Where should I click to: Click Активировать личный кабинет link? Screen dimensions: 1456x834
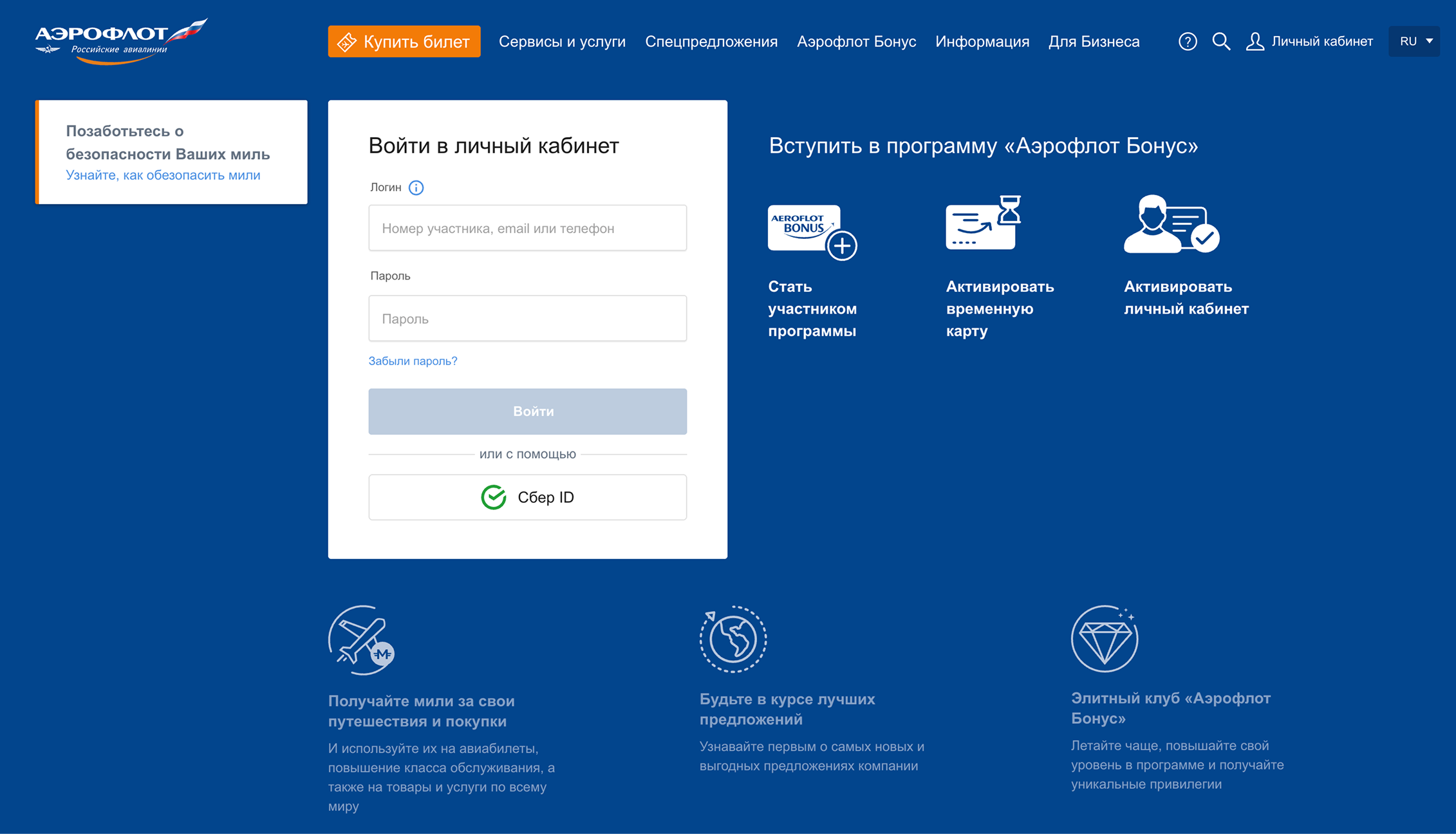1186,298
